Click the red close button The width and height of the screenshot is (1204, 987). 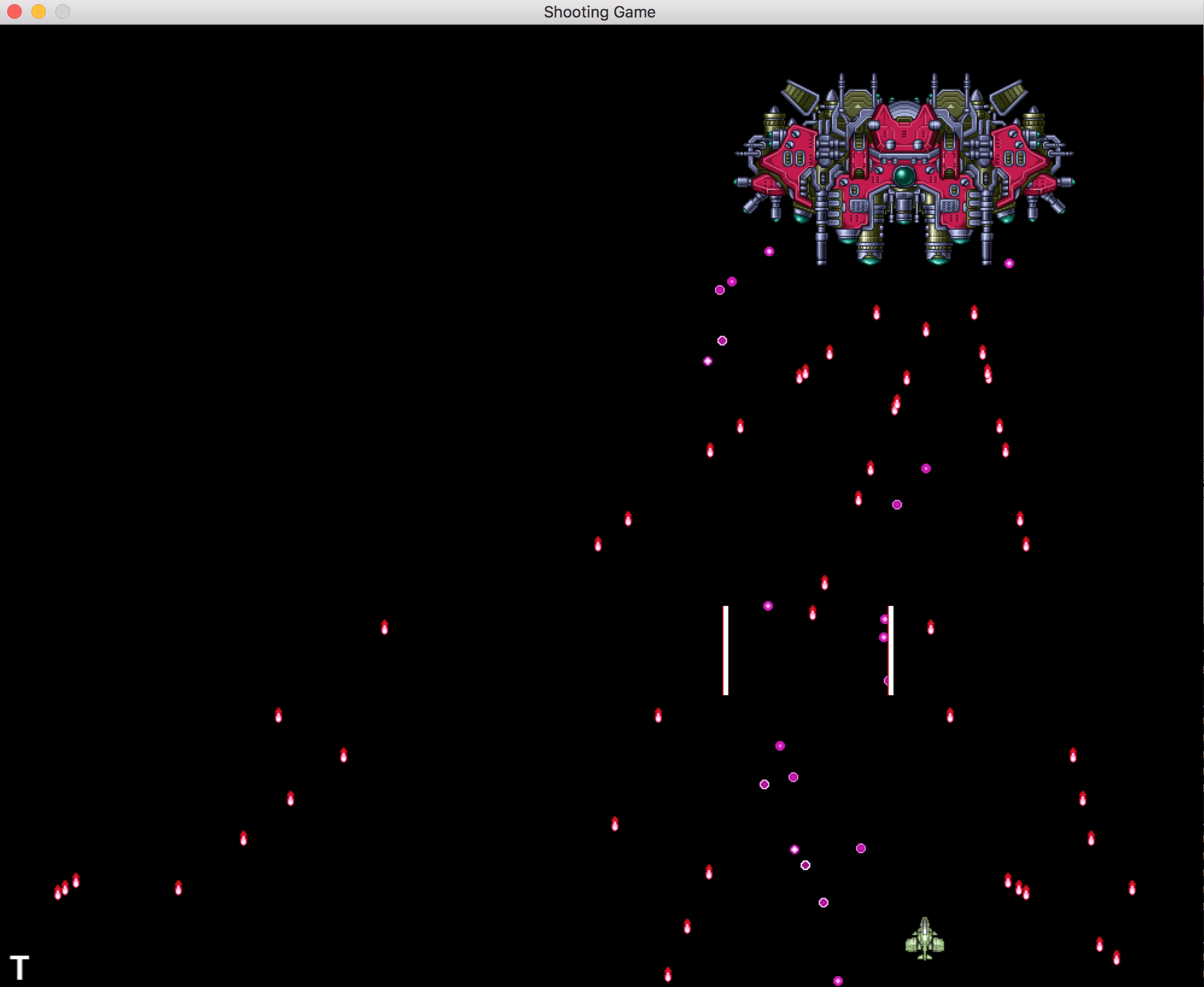click(13, 11)
